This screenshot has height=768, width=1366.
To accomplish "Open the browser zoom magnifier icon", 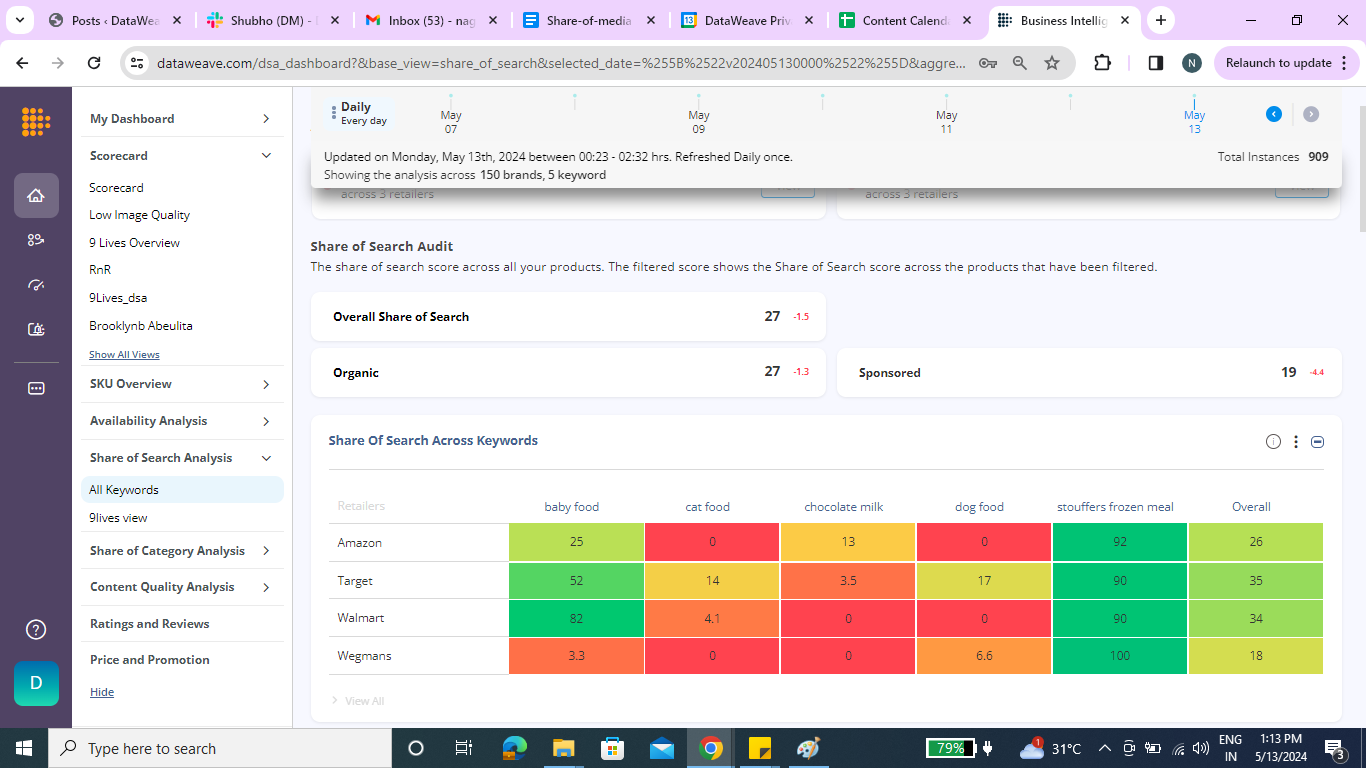I will point(1020,62).
